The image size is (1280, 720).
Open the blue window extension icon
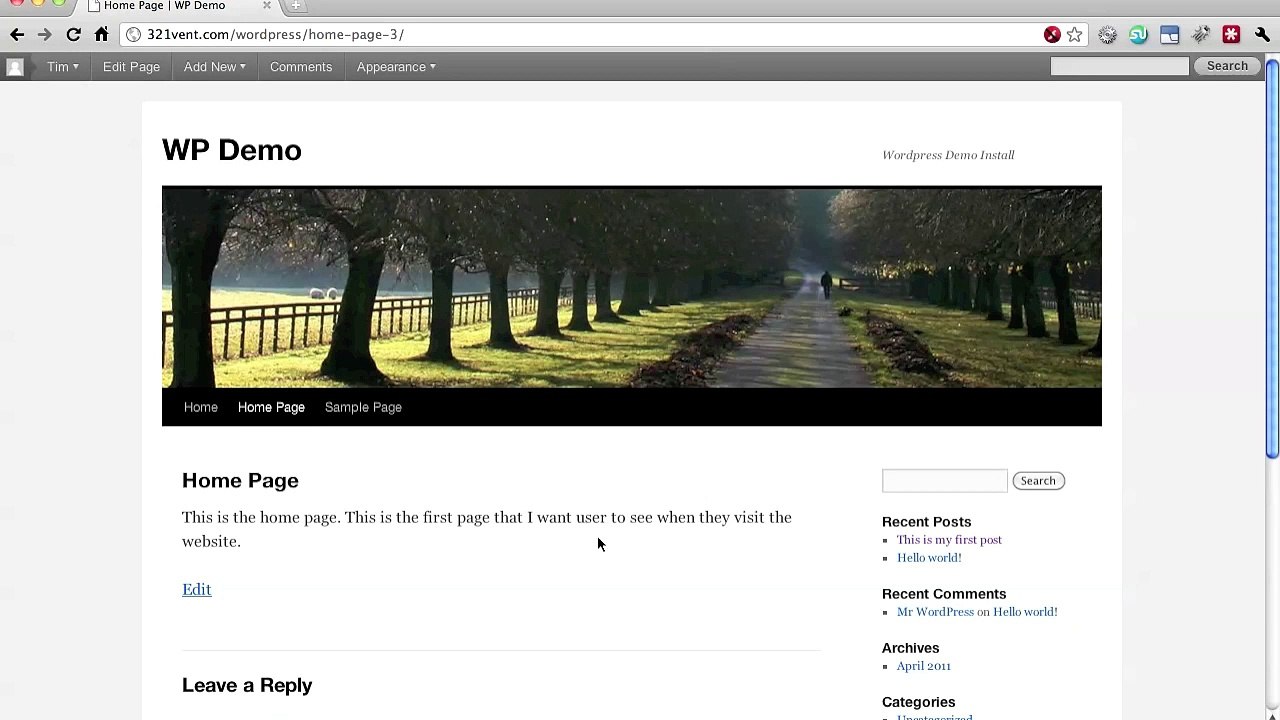(x=1169, y=34)
